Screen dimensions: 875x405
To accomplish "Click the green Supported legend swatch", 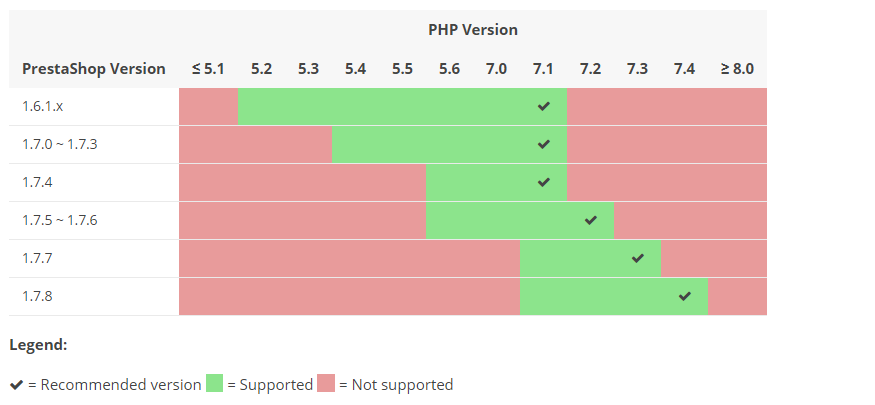I will 215,384.
